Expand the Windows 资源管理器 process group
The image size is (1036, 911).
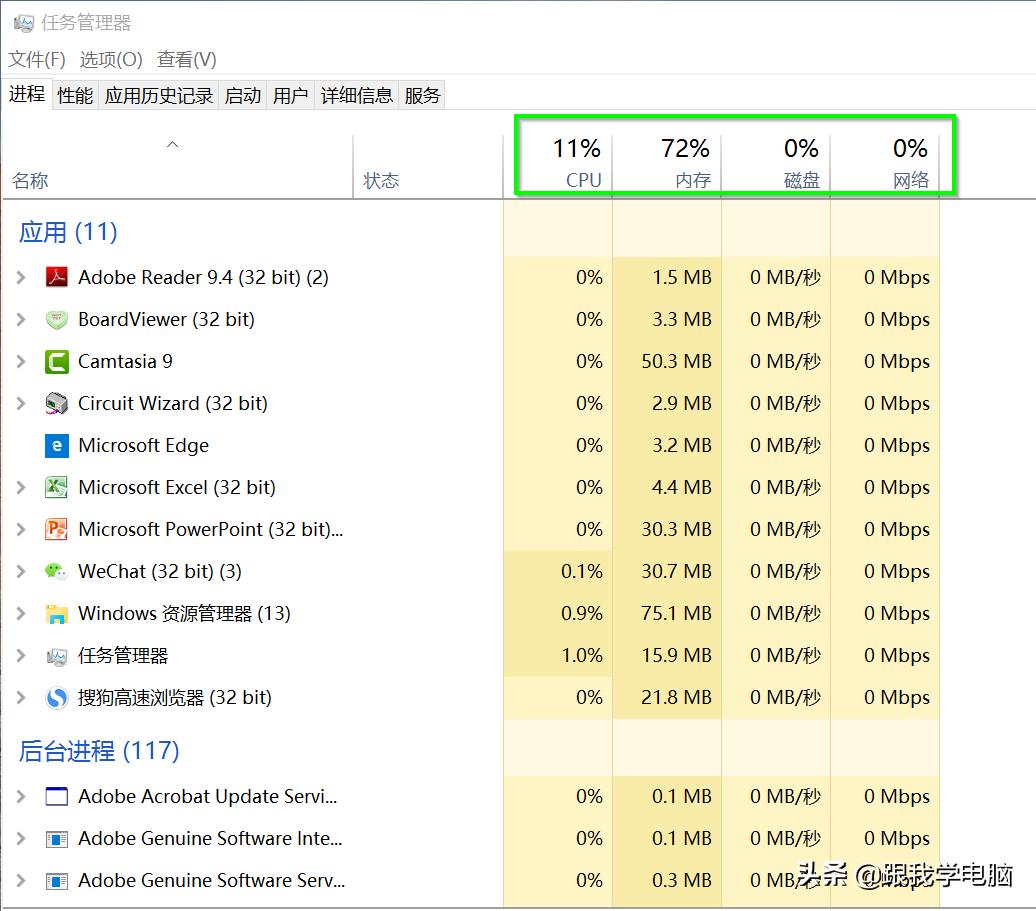(22, 613)
